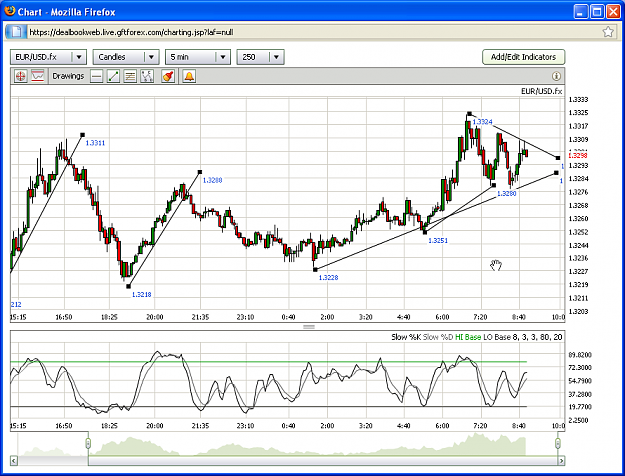This screenshot has width=625, height=476.
Task: Click the green HI Base label
Action: point(468,337)
